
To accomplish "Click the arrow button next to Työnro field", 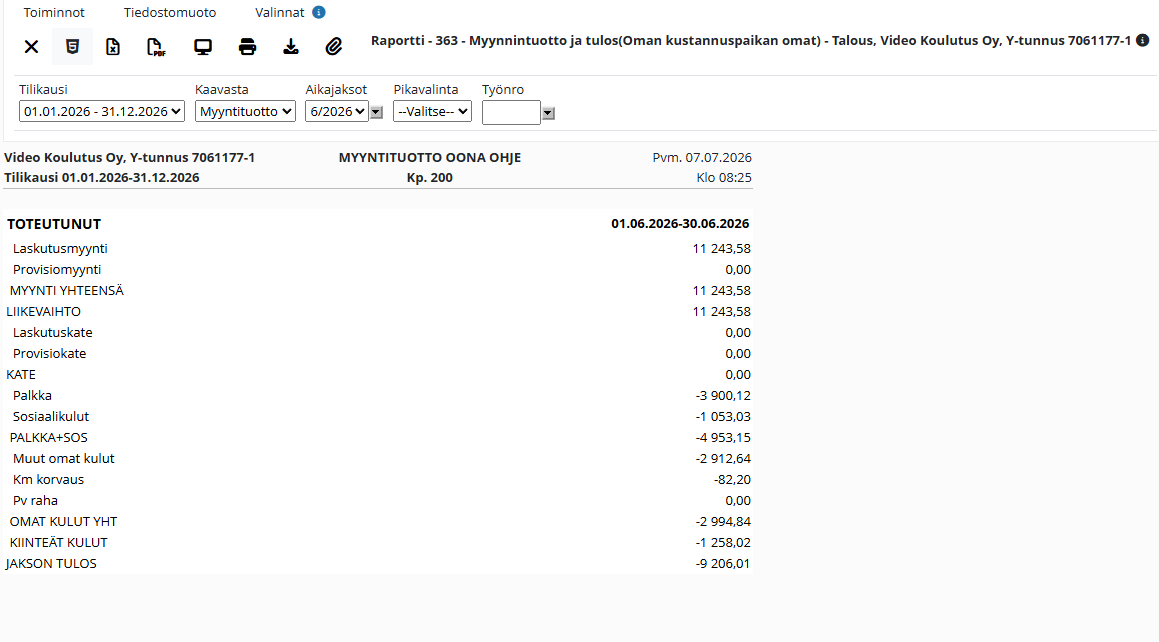I will click(x=548, y=113).
